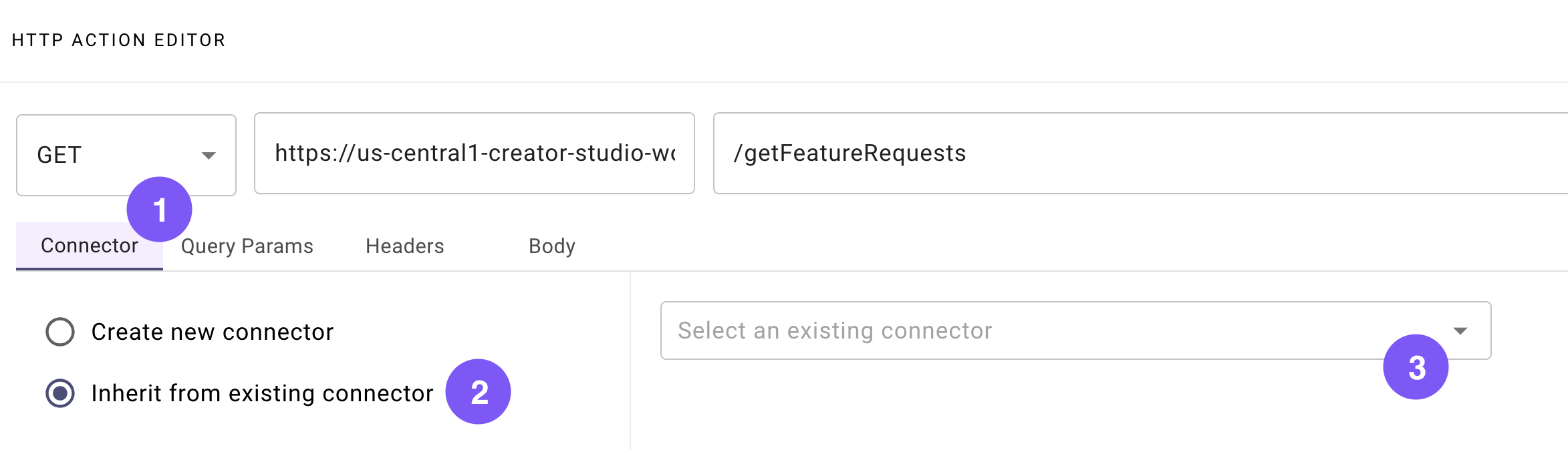Go to the Body tab

click(551, 246)
